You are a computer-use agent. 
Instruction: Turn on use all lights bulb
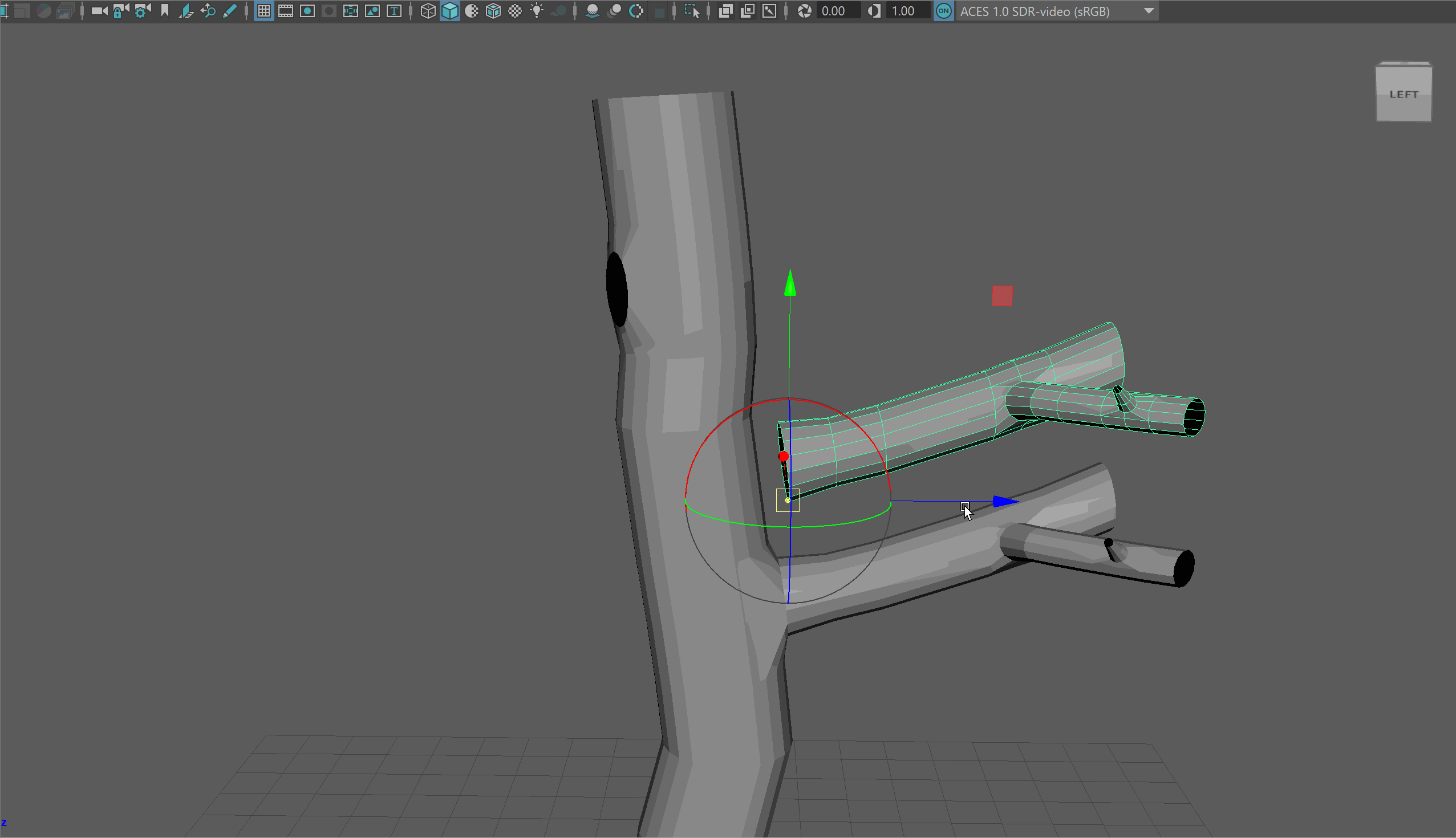[x=537, y=11]
